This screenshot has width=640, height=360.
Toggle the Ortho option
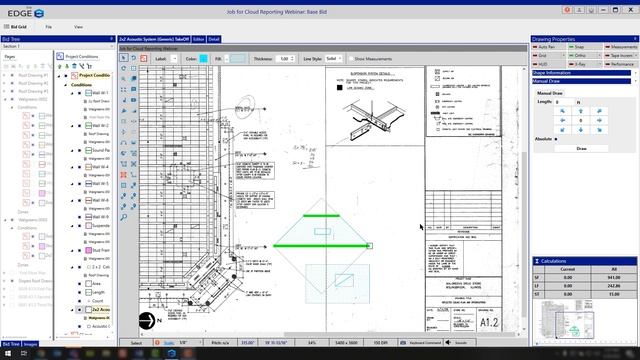[x=584, y=56]
